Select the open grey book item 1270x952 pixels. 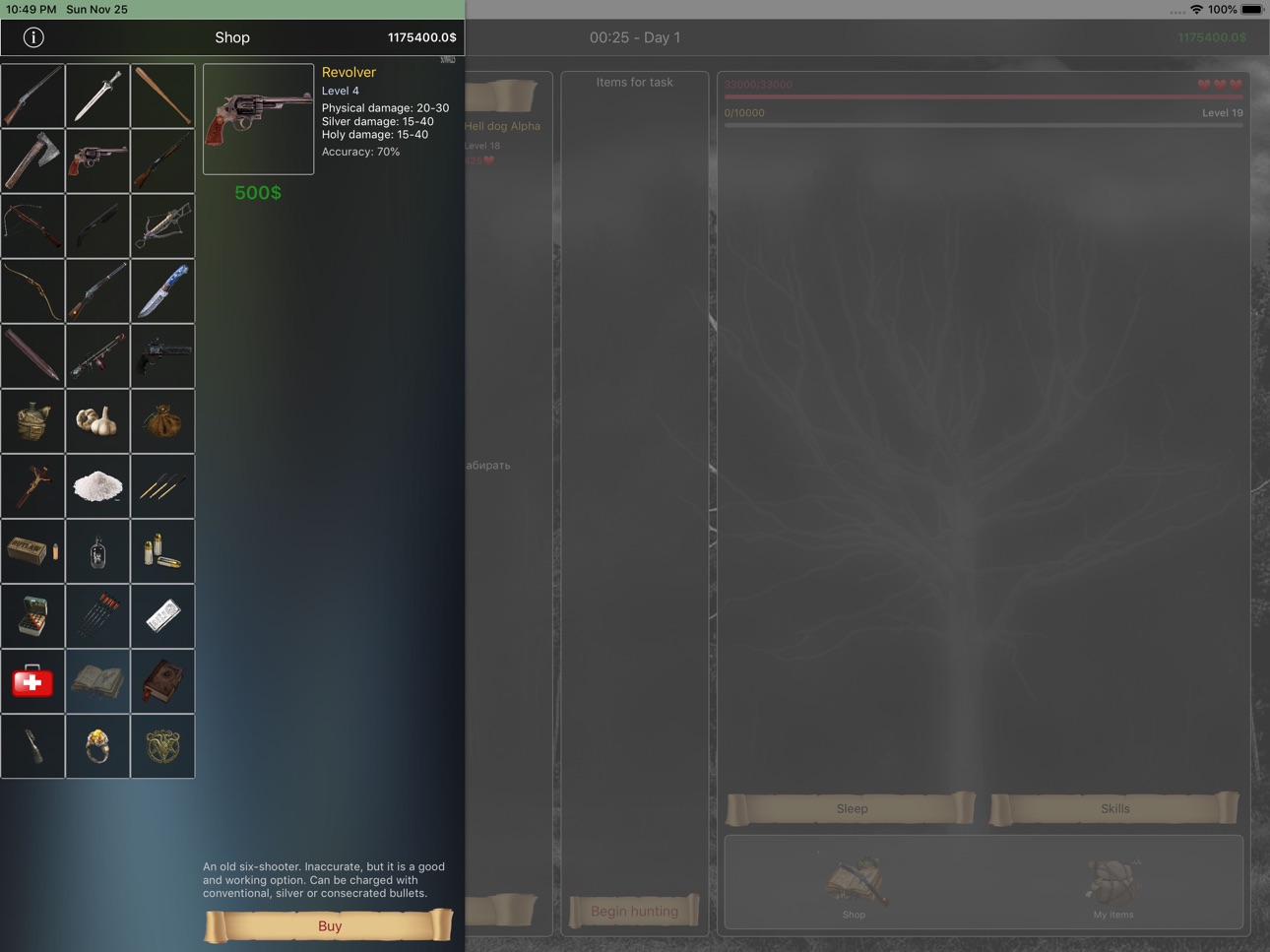(x=97, y=680)
